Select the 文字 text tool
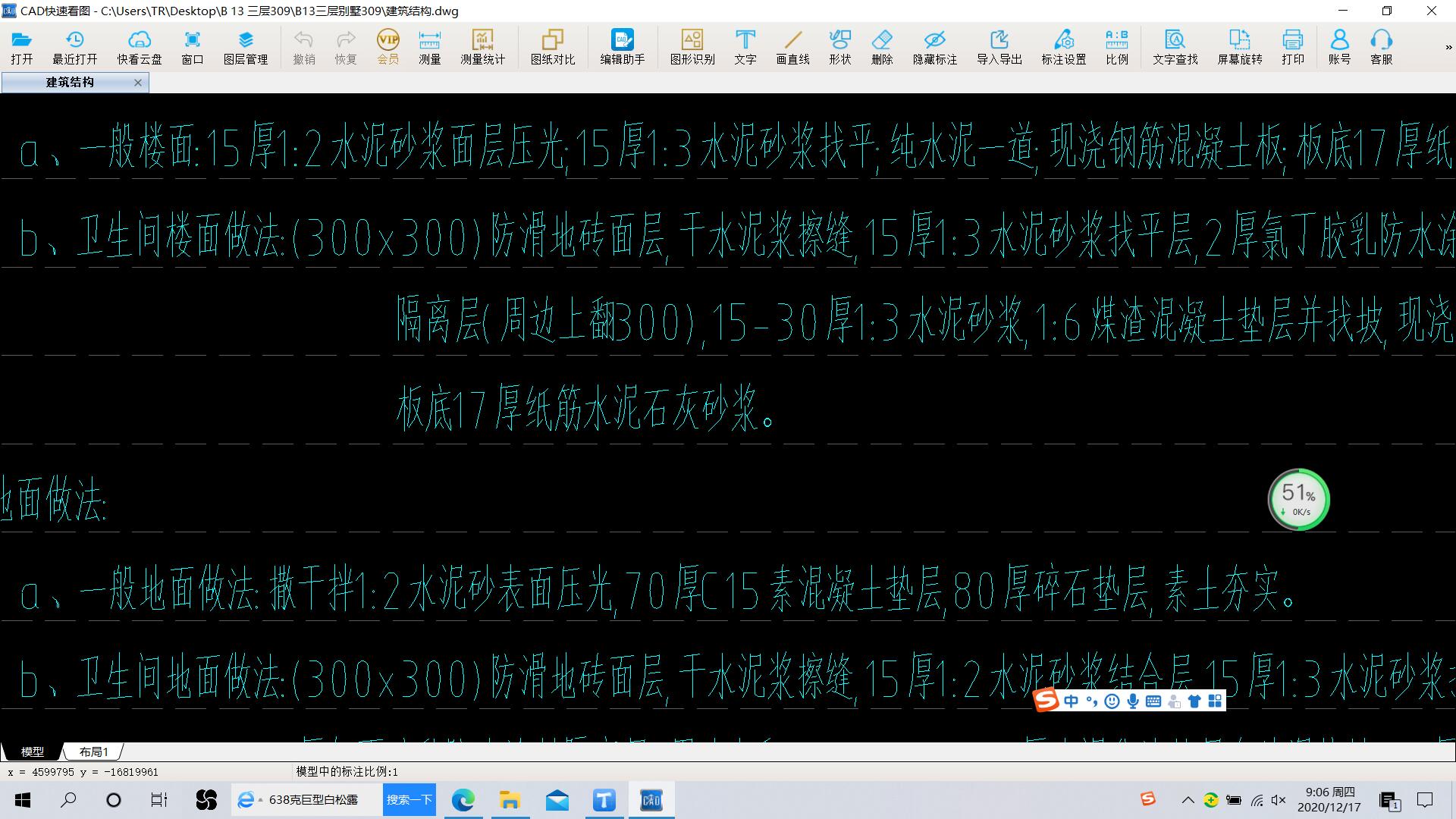The image size is (1456, 819). [x=745, y=47]
